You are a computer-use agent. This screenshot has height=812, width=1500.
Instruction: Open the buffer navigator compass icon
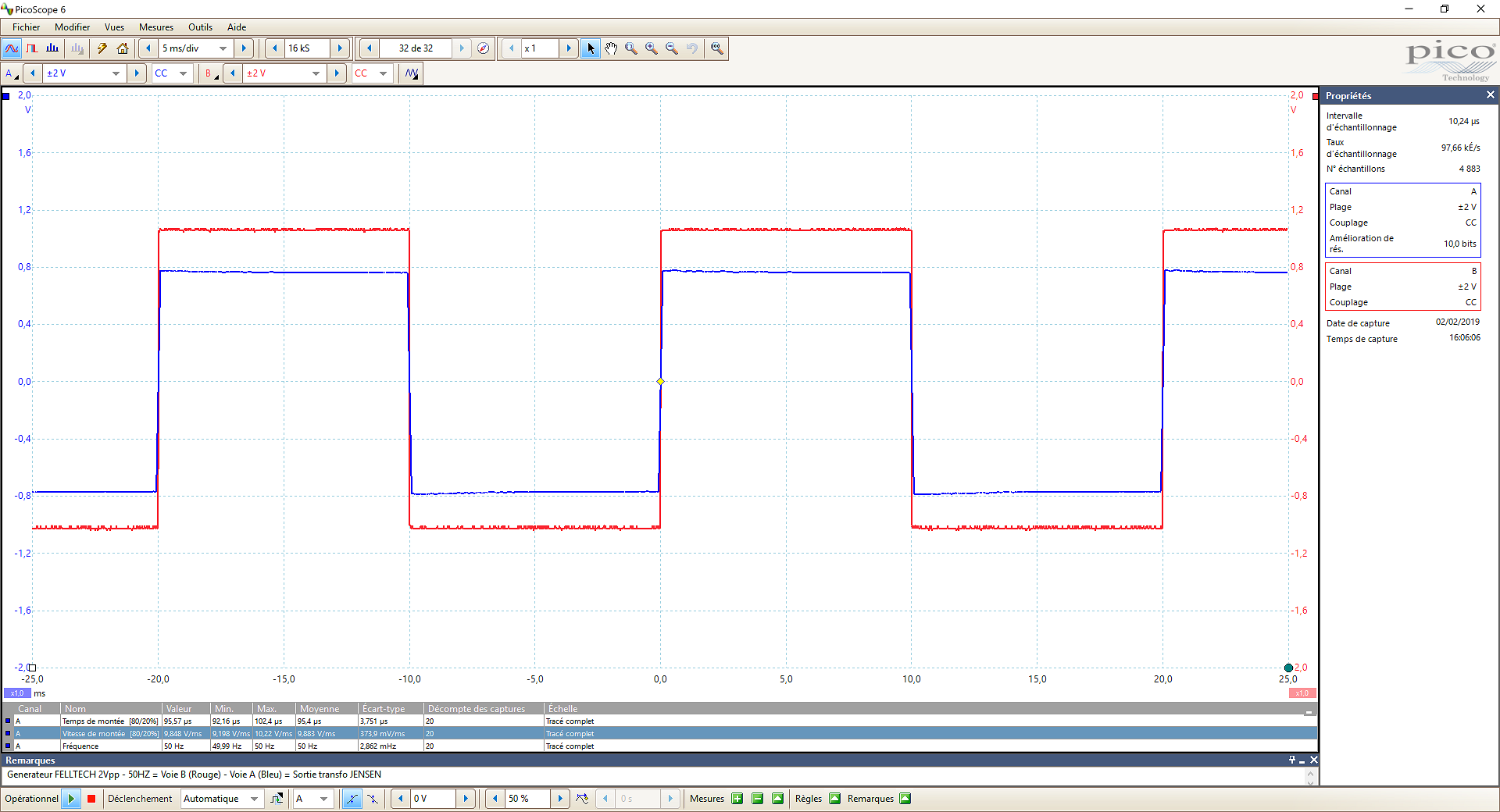[x=484, y=48]
